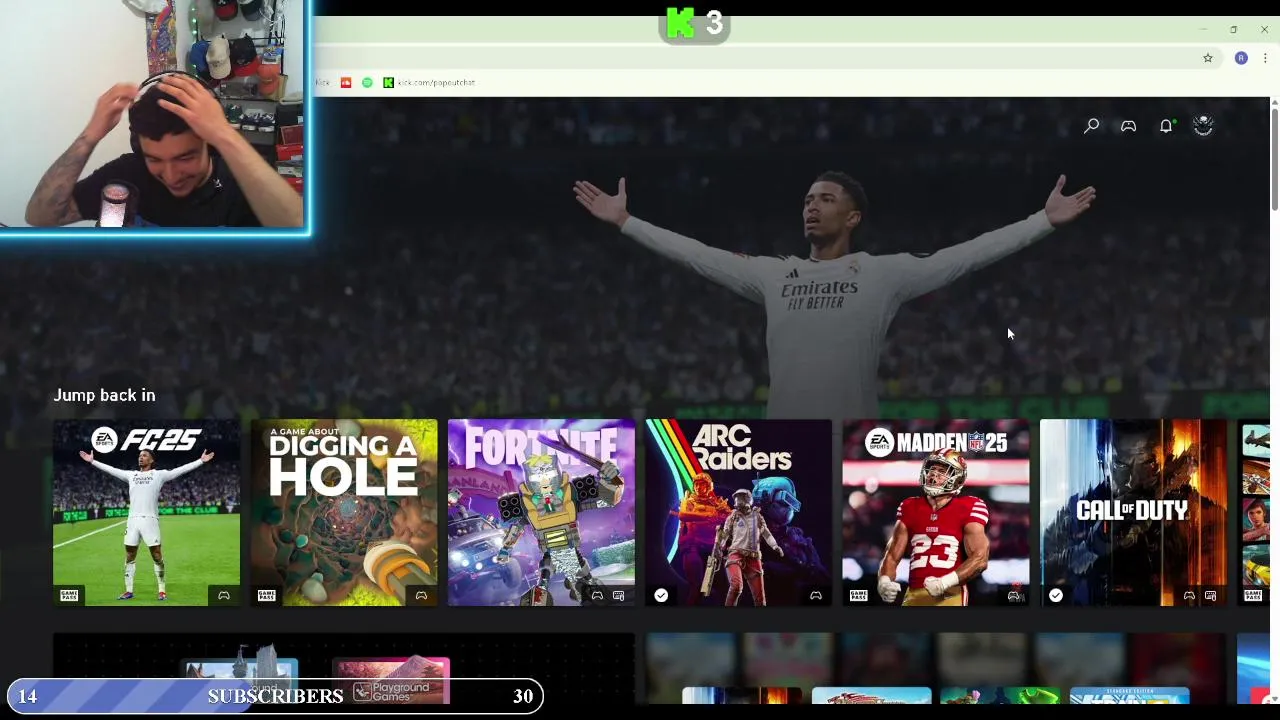Open the search magnifier icon

coord(1091,126)
